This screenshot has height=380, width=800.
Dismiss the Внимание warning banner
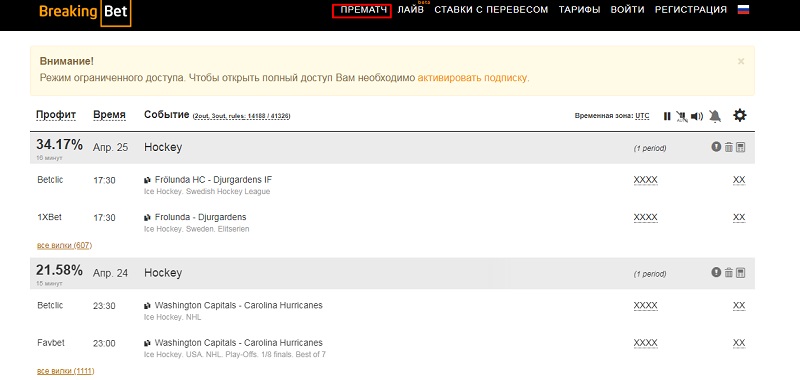click(x=741, y=61)
